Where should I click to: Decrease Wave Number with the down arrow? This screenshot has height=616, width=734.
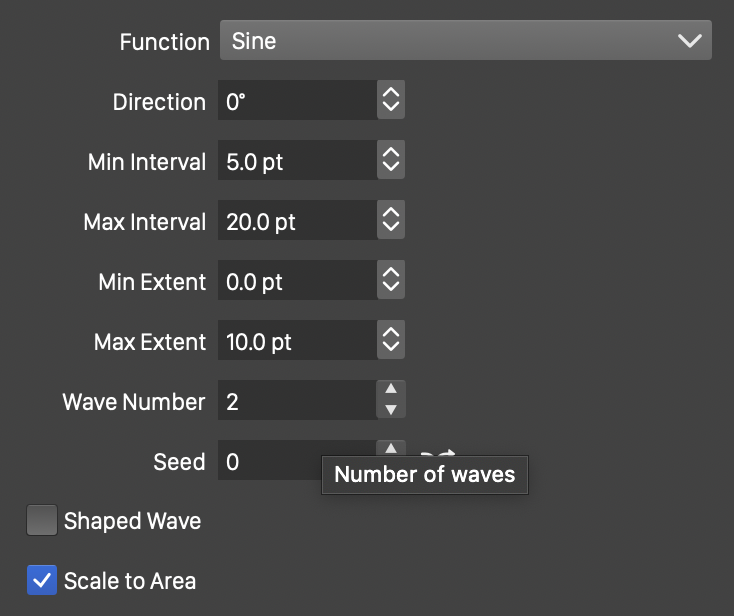coord(391,411)
